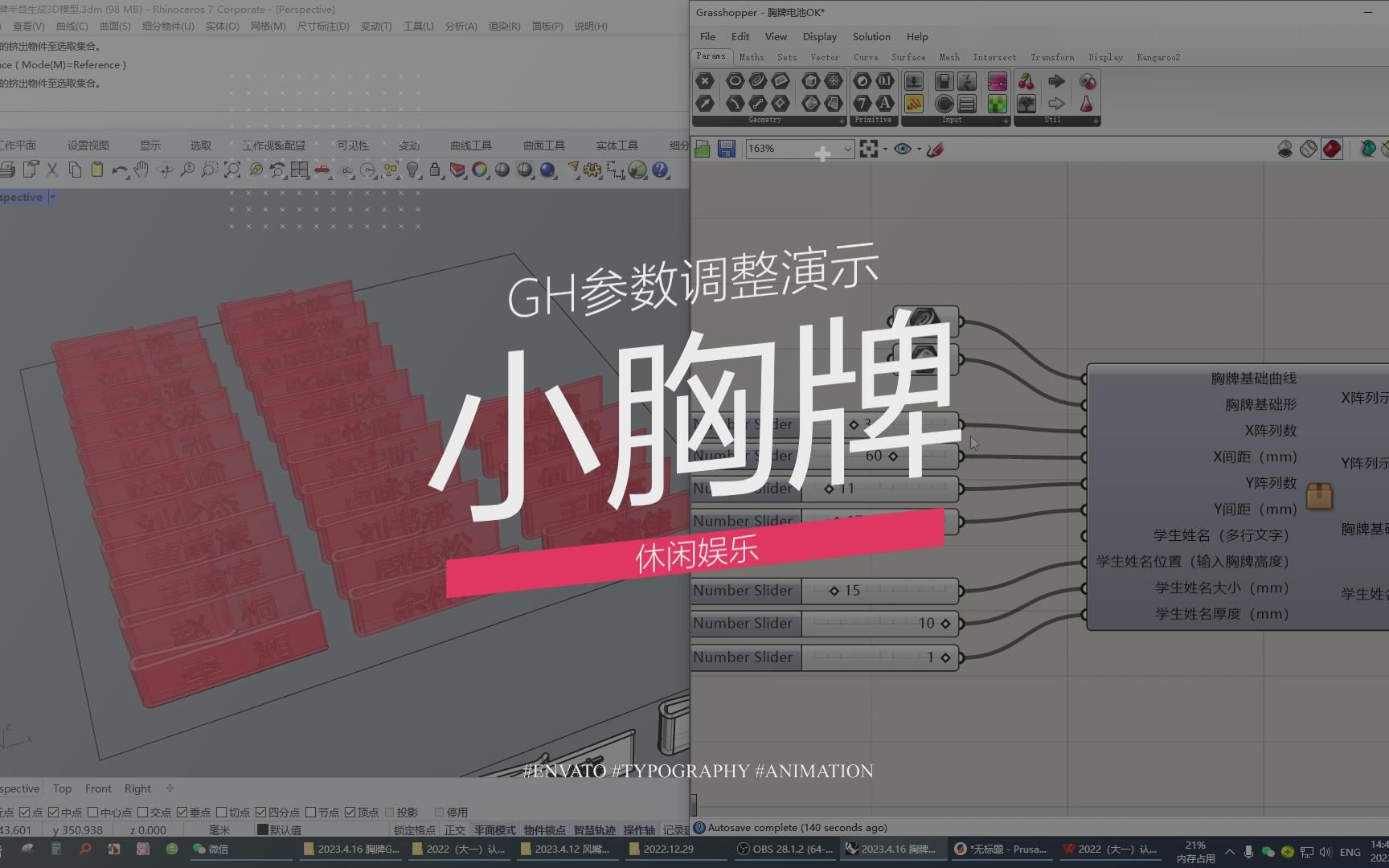Enable the 切点 osnap checkbox
The image size is (1389, 868).
(x=221, y=813)
